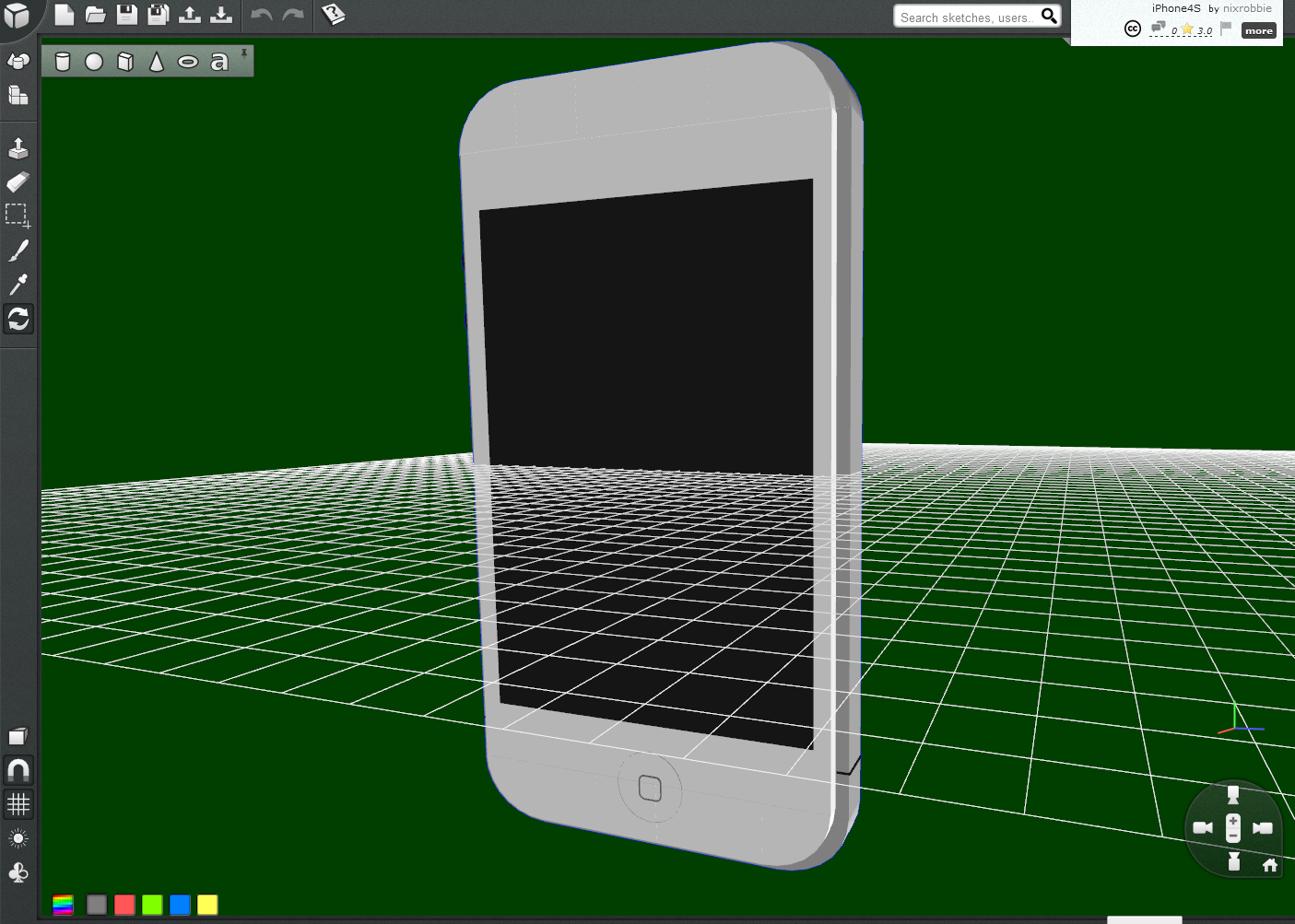Open a sketch via the folder icon
Screen dimensions: 1295x924
tap(96, 15)
